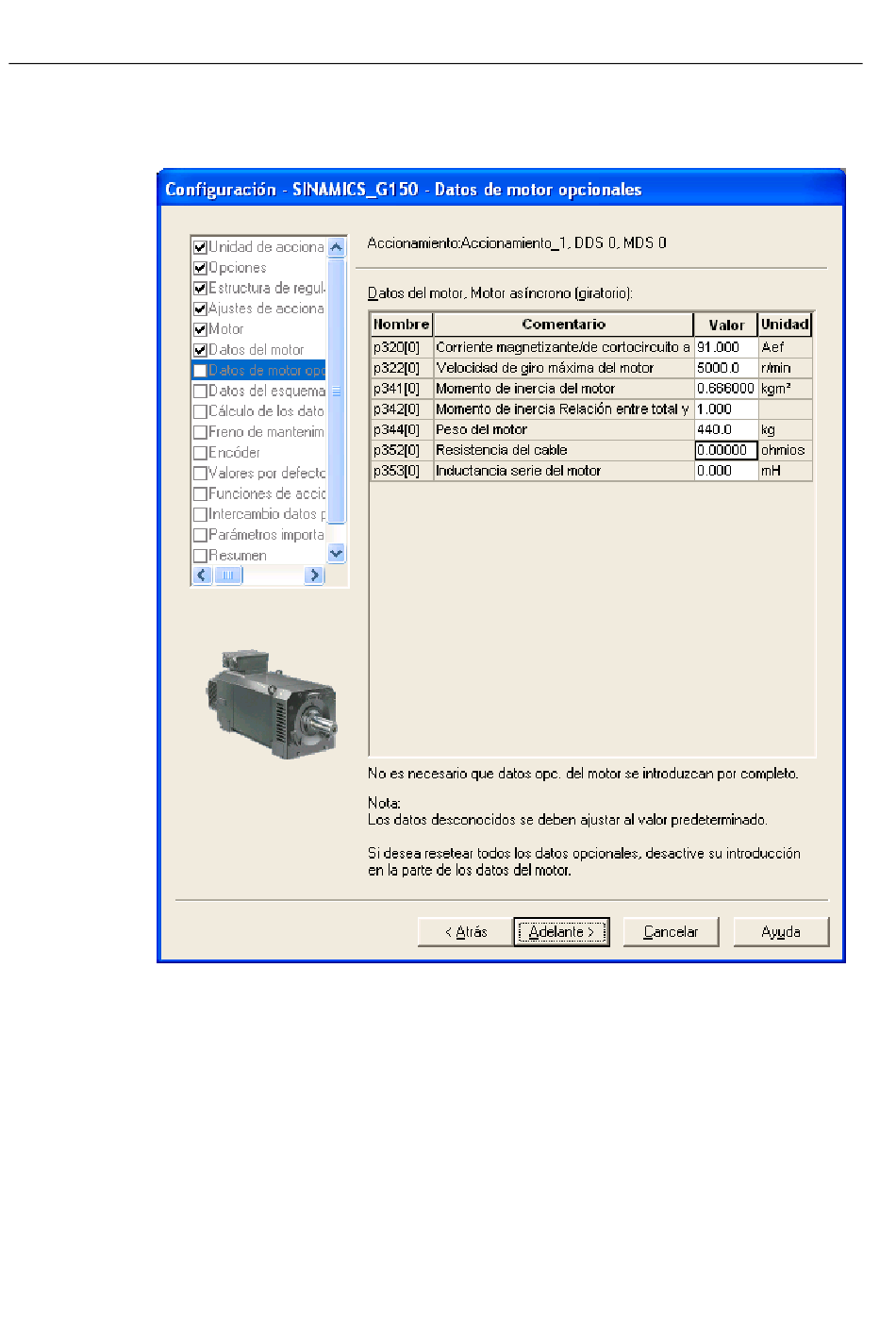The width and height of the screenshot is (896, 1318).
Task: Toggle the Motor step checkbox
Action: click(200, 330)
